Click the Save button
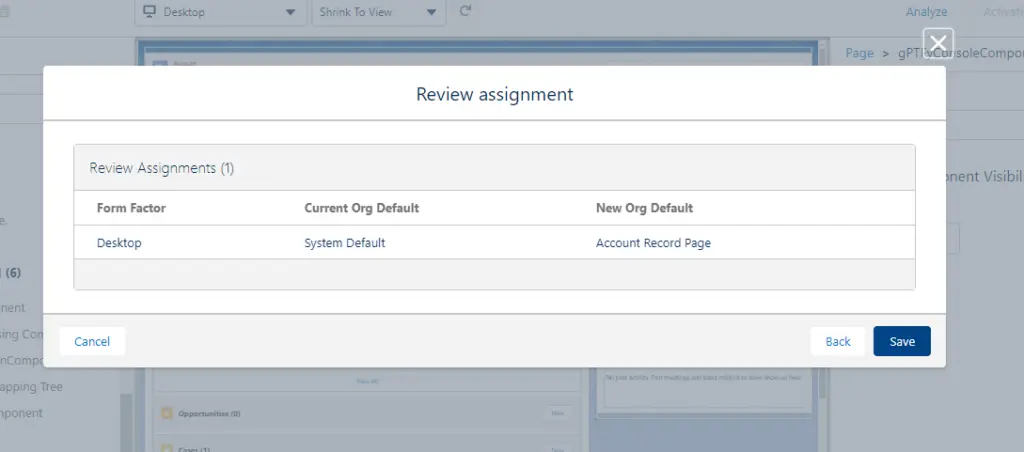This screenshot has width=1024, height=452. click(901, 341)
